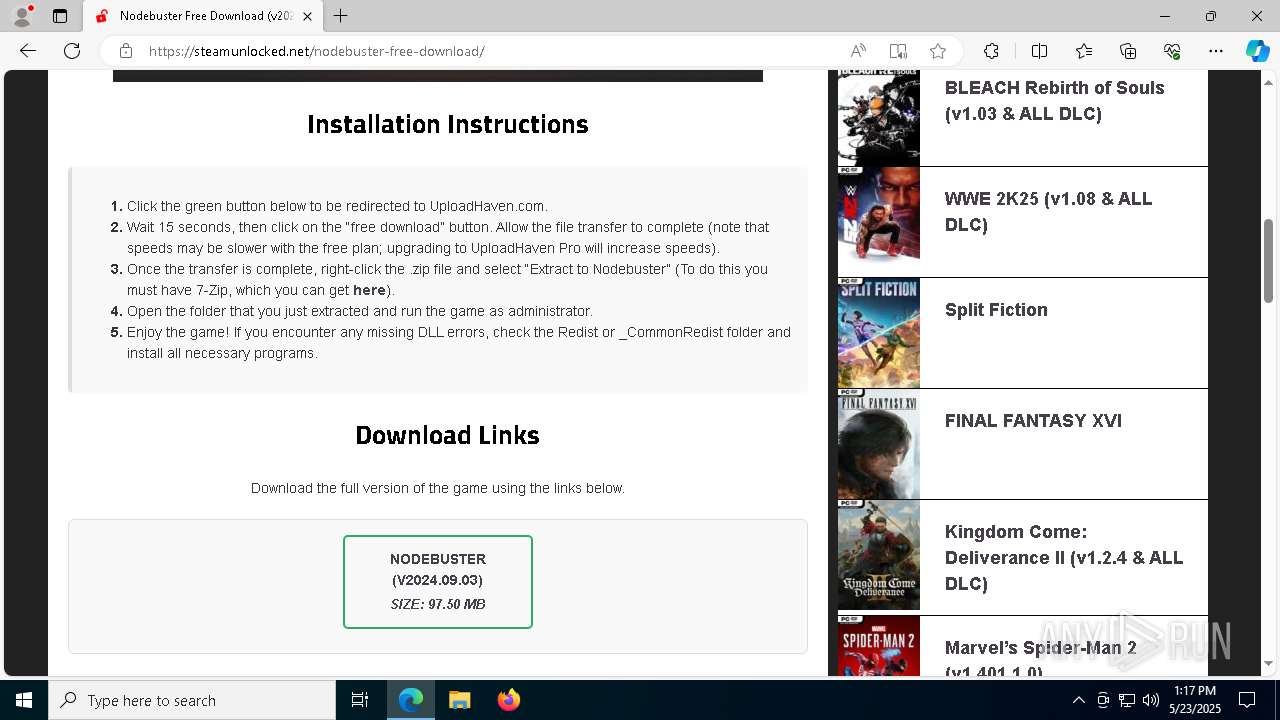The height and width of the screenshot is (720, 1280).
Task: Close the Nodebuster Free Download tab
Action: 308,16
